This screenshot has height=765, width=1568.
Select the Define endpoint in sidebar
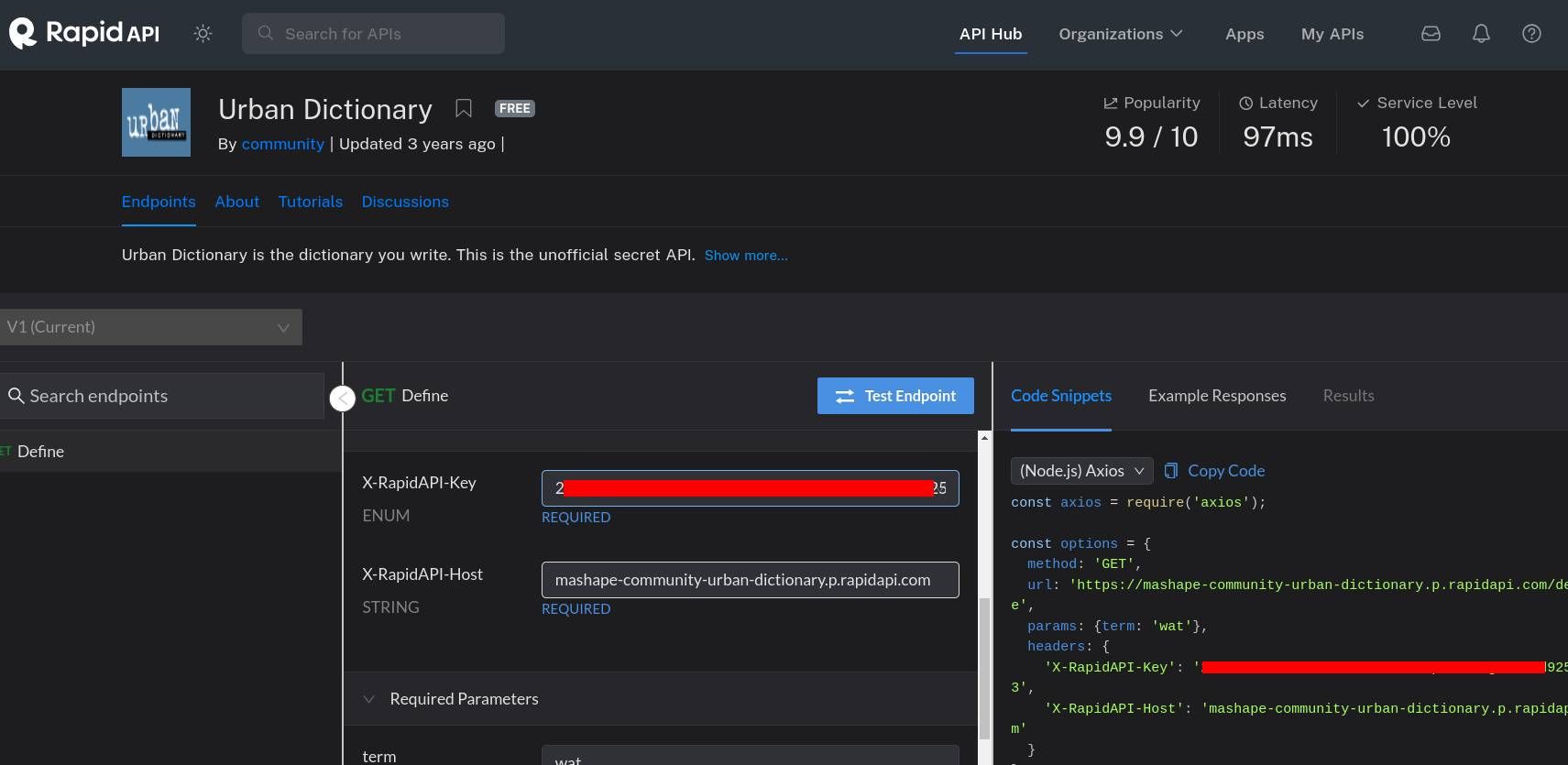(40, 452)
